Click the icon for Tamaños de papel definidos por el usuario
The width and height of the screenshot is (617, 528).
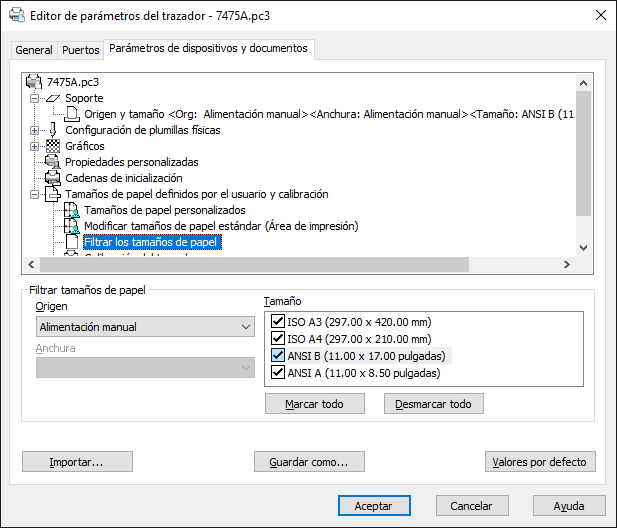53,194
